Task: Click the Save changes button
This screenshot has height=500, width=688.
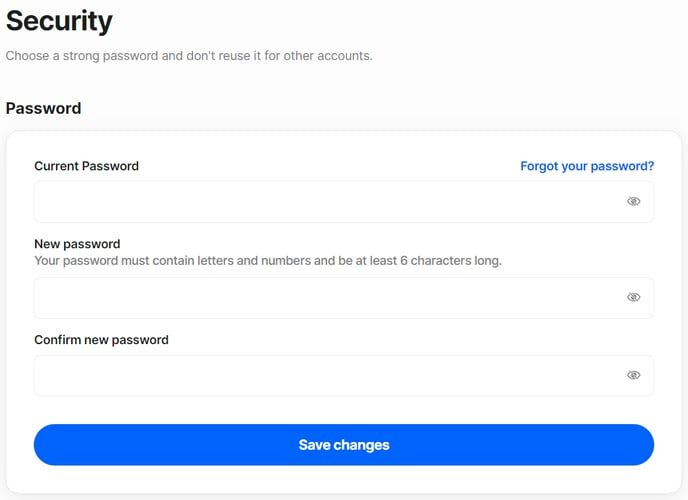Action: point(344,445)
